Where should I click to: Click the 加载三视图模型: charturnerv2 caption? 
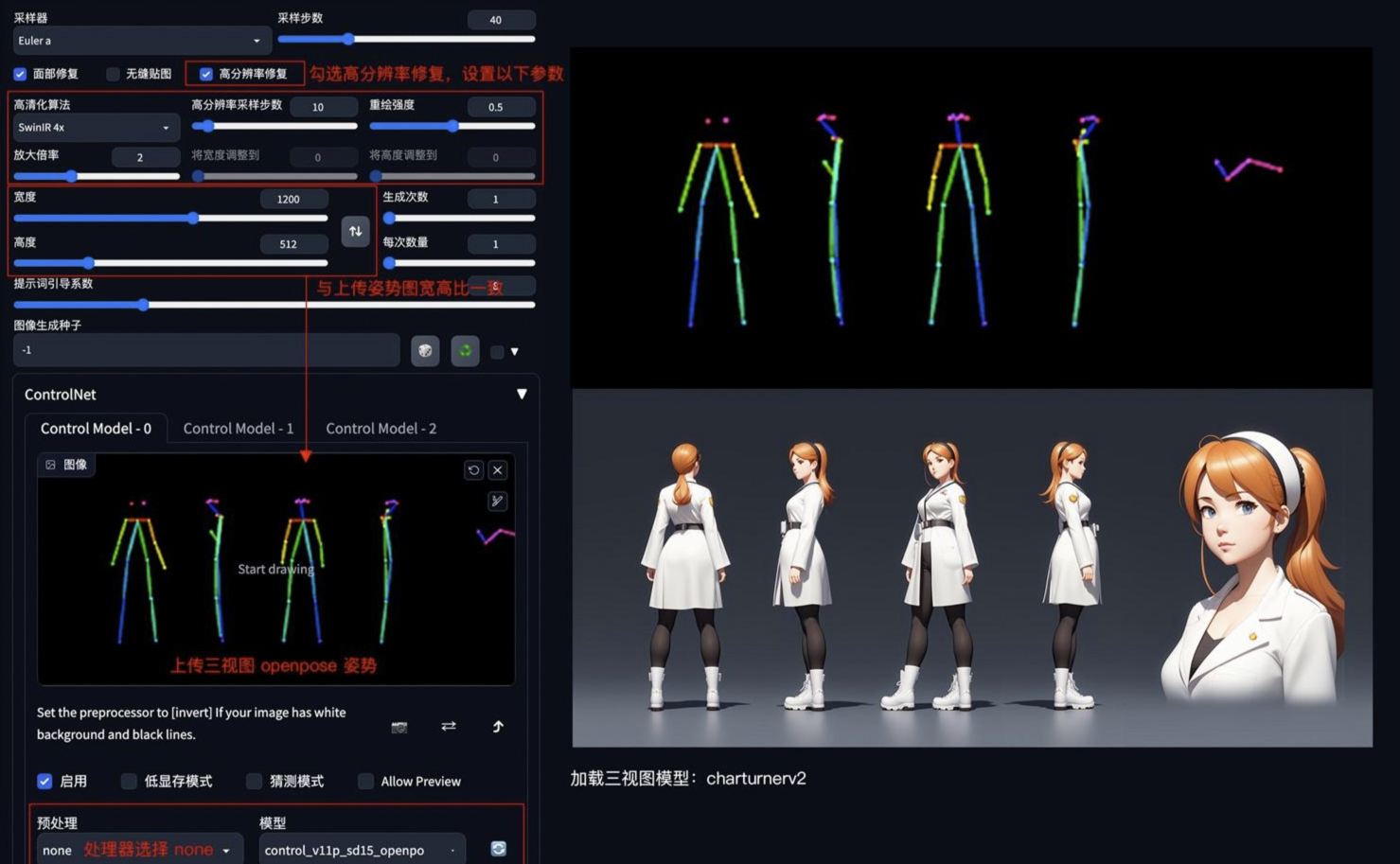(688, 778)
